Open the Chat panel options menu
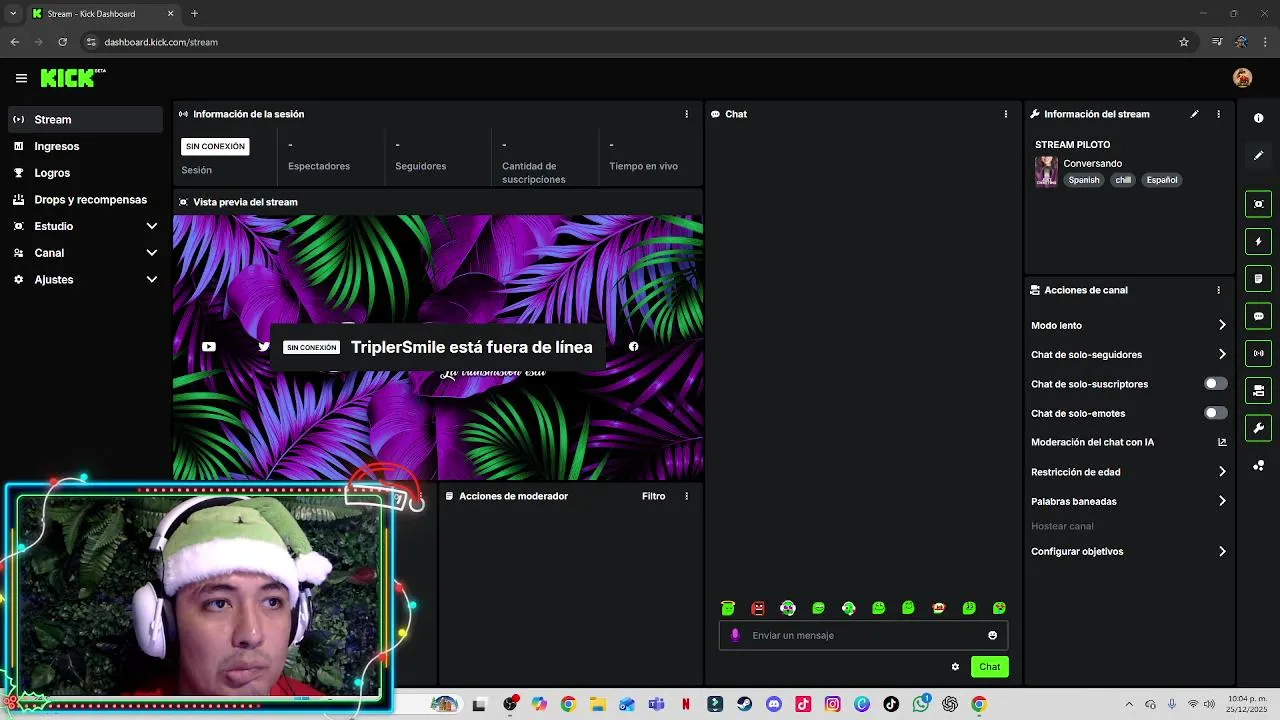Screen dimensions: 1280x720 [1005, 114]
